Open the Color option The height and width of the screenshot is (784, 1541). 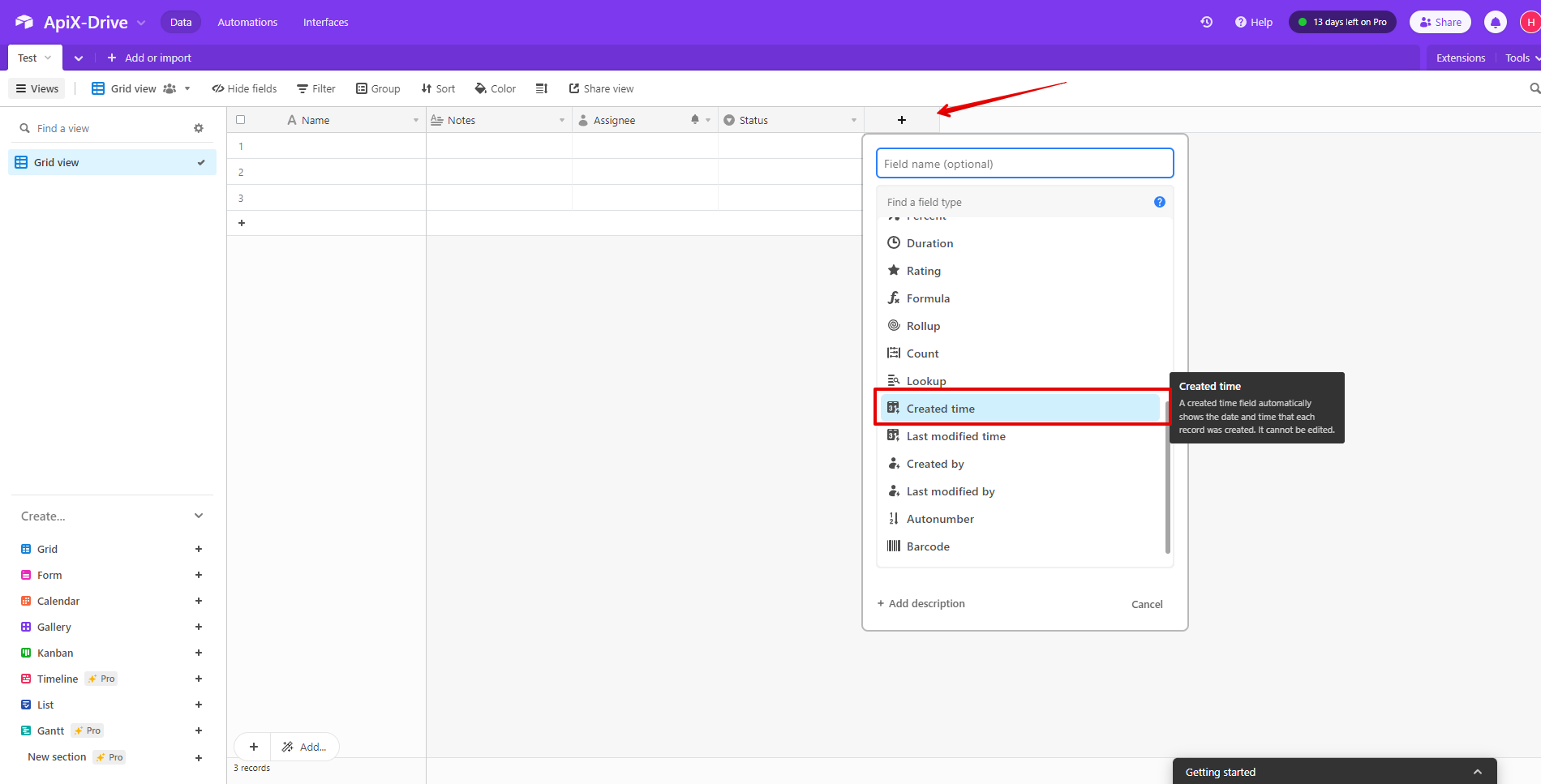495,88
